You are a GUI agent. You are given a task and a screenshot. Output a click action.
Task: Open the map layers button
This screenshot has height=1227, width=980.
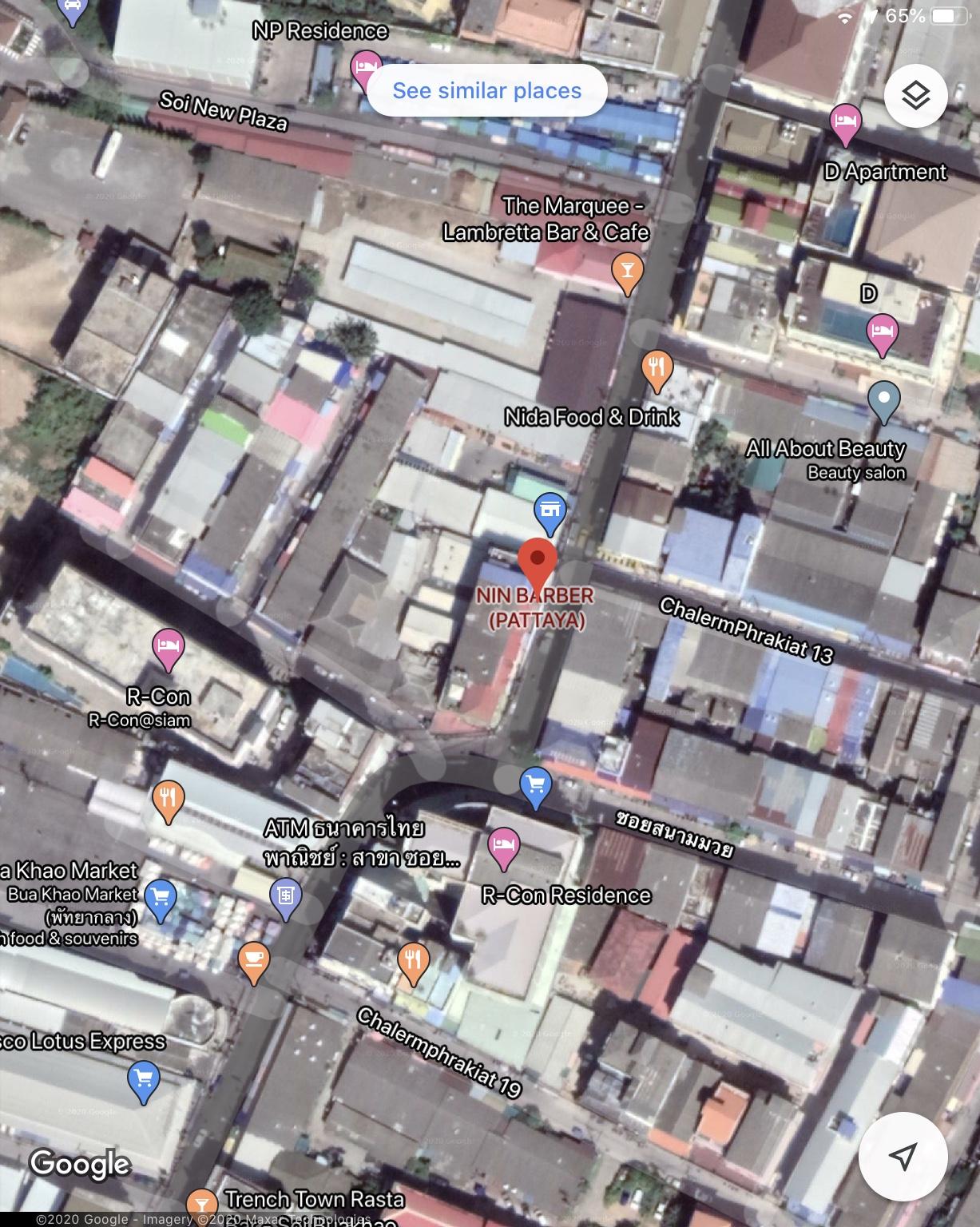915,96
